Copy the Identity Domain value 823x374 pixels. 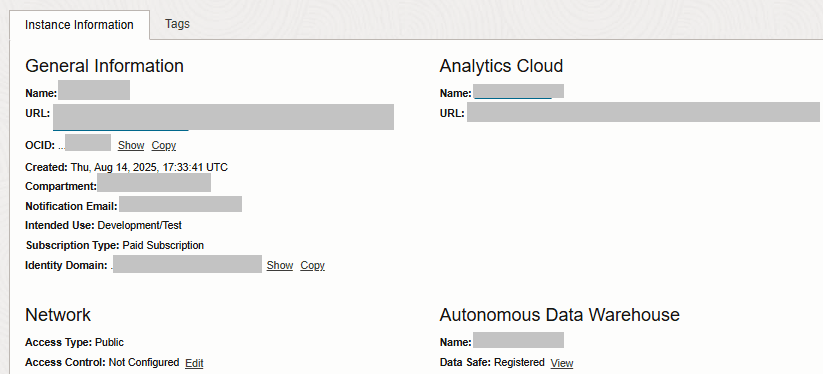[312, 265]
